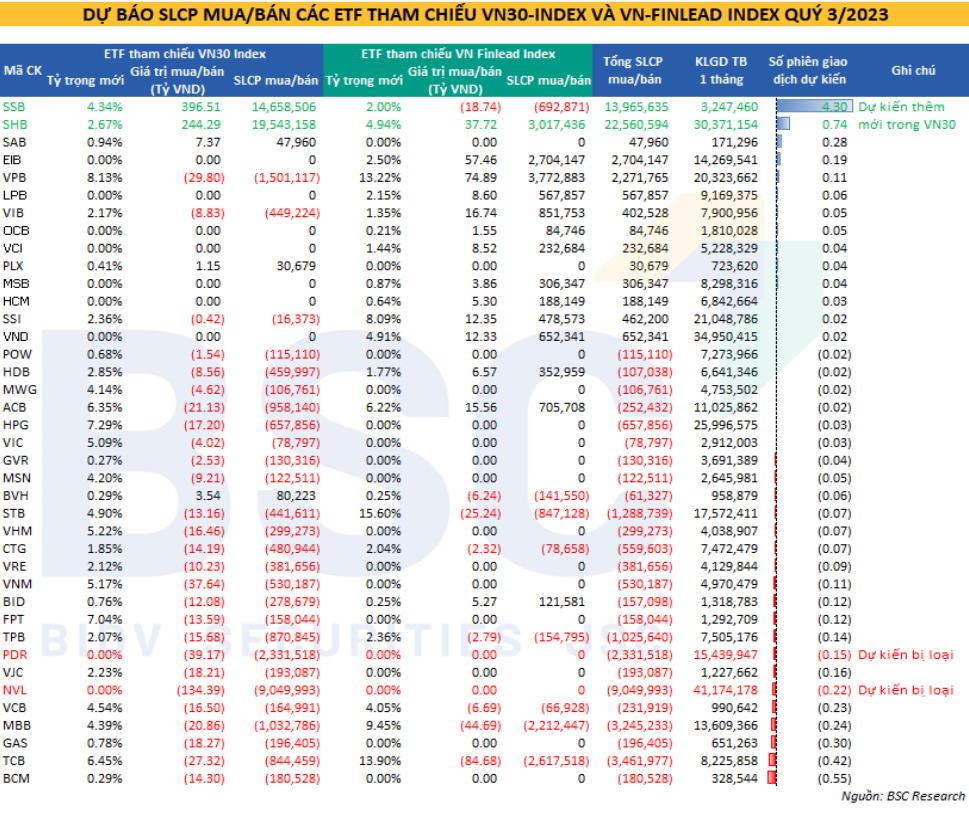Image resolution: width=969 pixels, height=823 pixels.
Task: Select the VHM ticker cell
Action: pyautogui.click(x=17, y=531)
